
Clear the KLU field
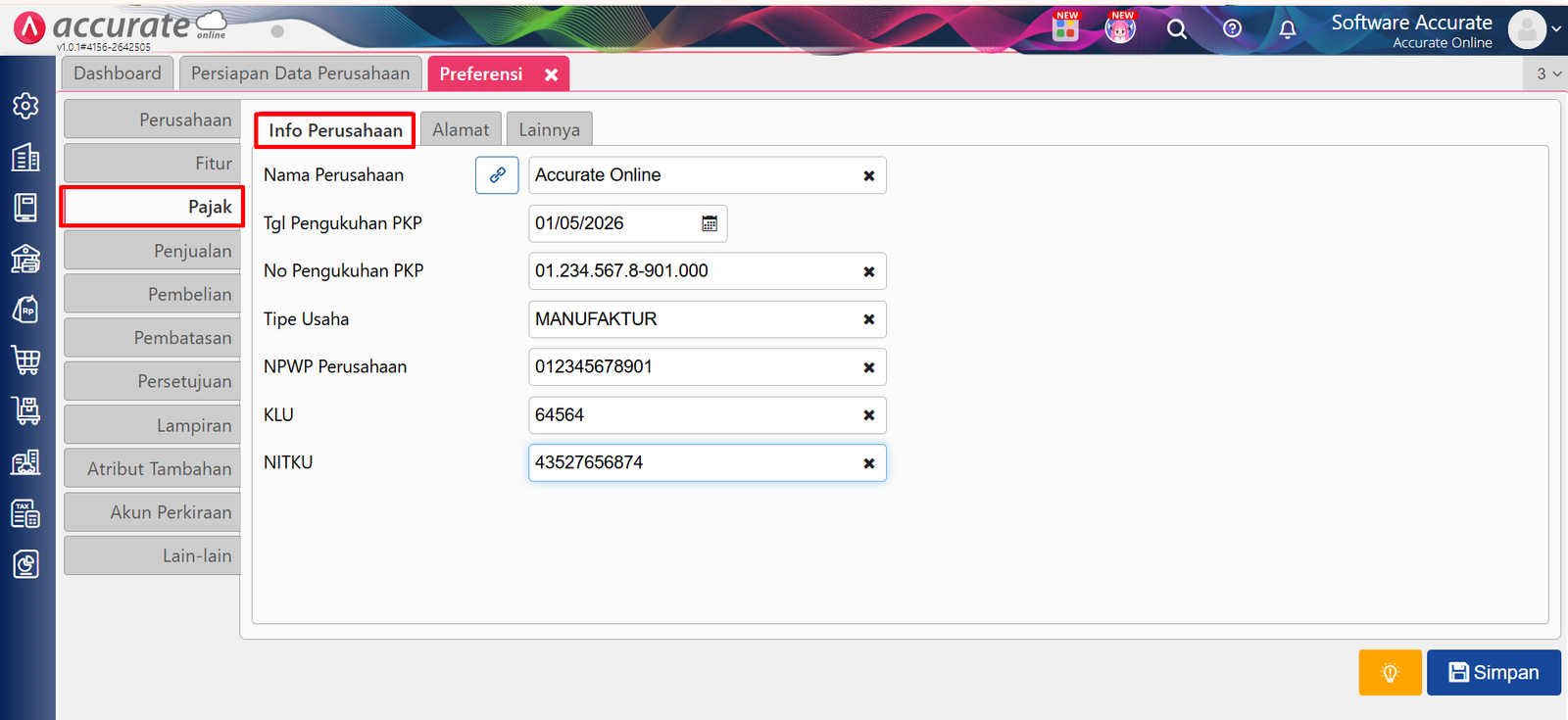(x=868, y=416)
